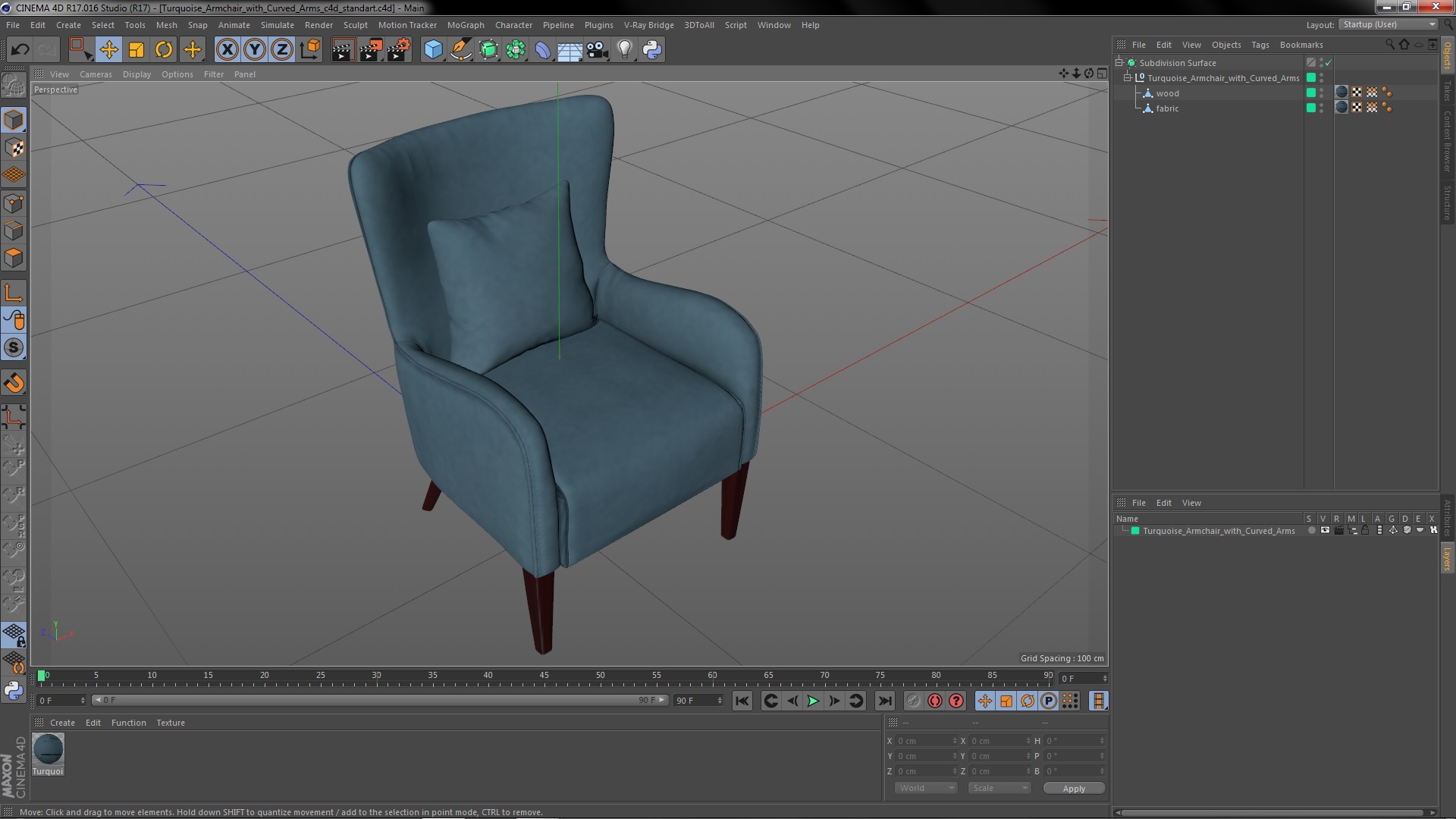Open the File menu
1456x819 pixels.
(x=13, y=25)
